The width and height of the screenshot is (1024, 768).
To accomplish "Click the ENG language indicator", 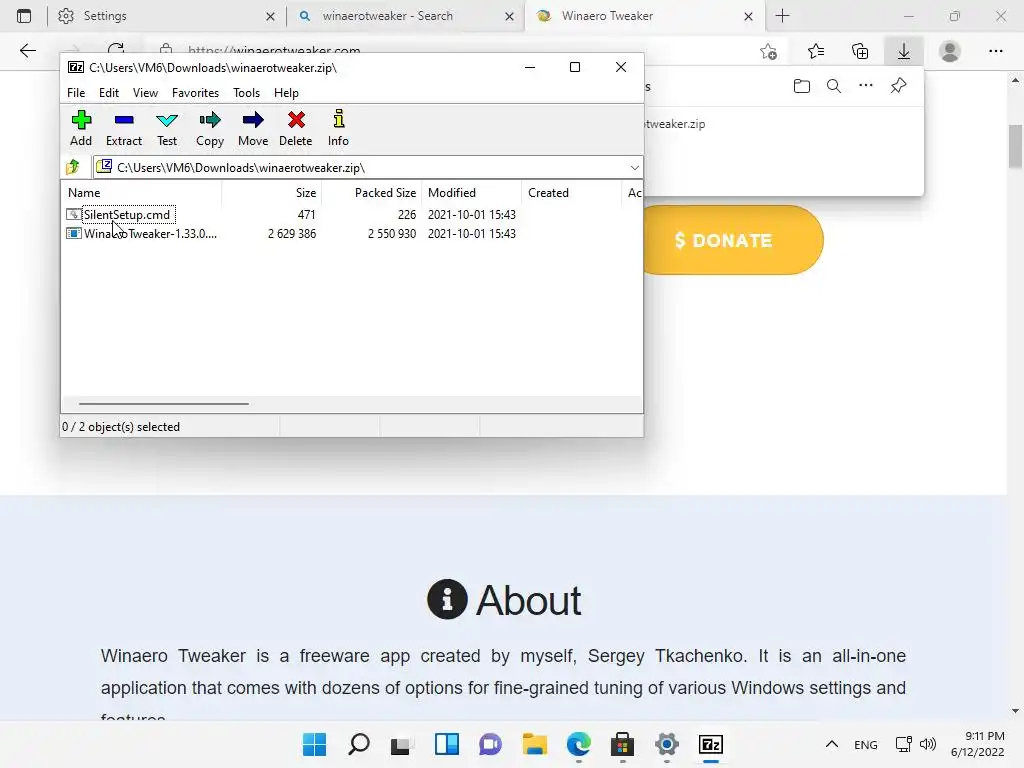I will [865, 744].
